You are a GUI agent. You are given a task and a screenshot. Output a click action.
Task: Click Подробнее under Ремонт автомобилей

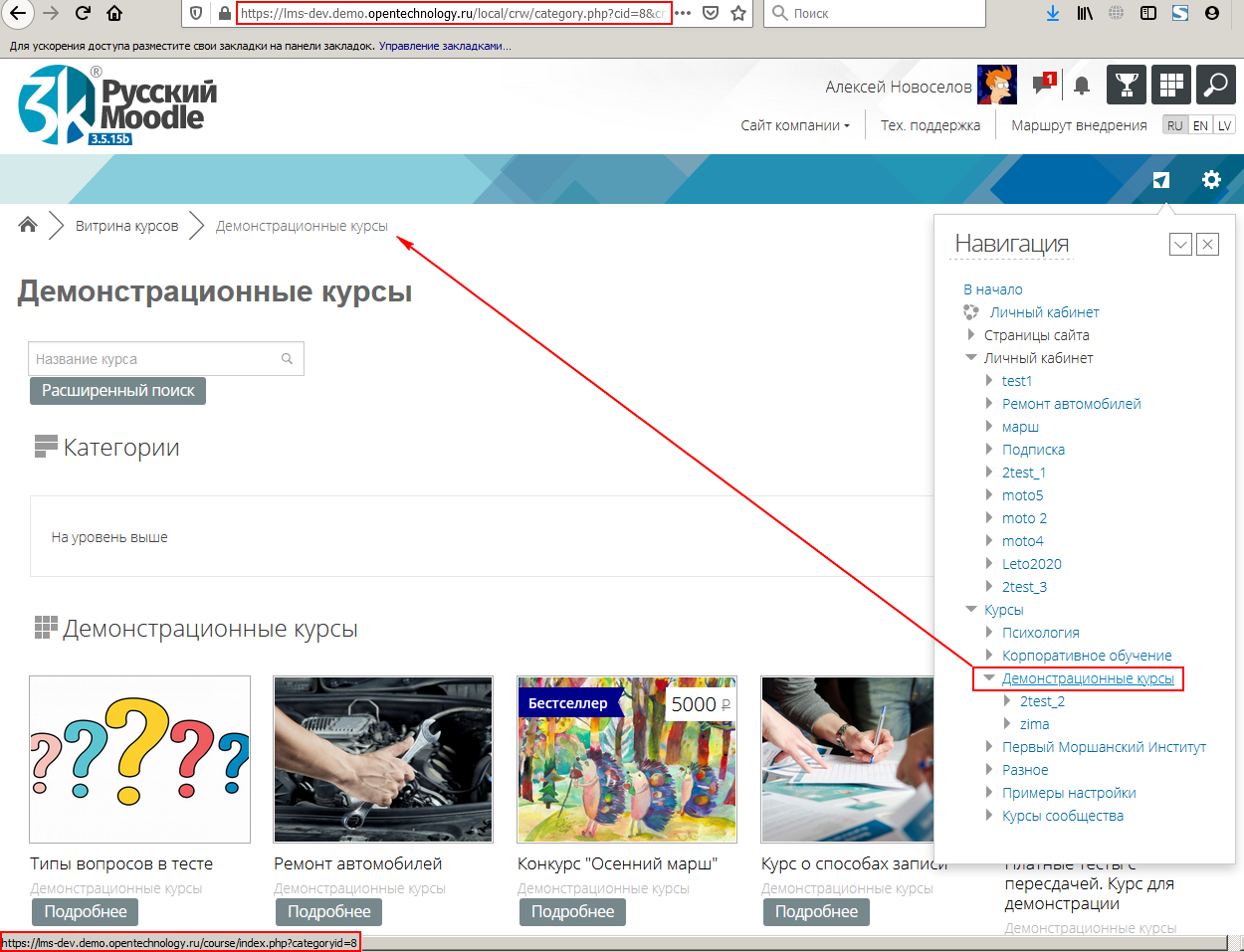point(328,911)
